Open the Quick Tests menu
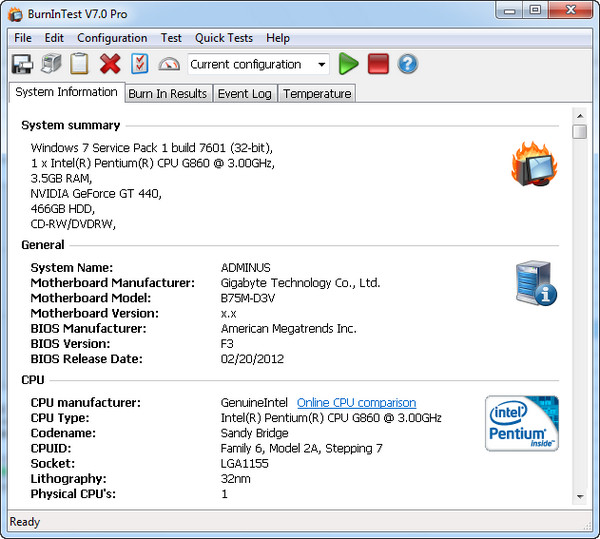The width and height of the screenshot is (600, 539). tap(224, 38)
